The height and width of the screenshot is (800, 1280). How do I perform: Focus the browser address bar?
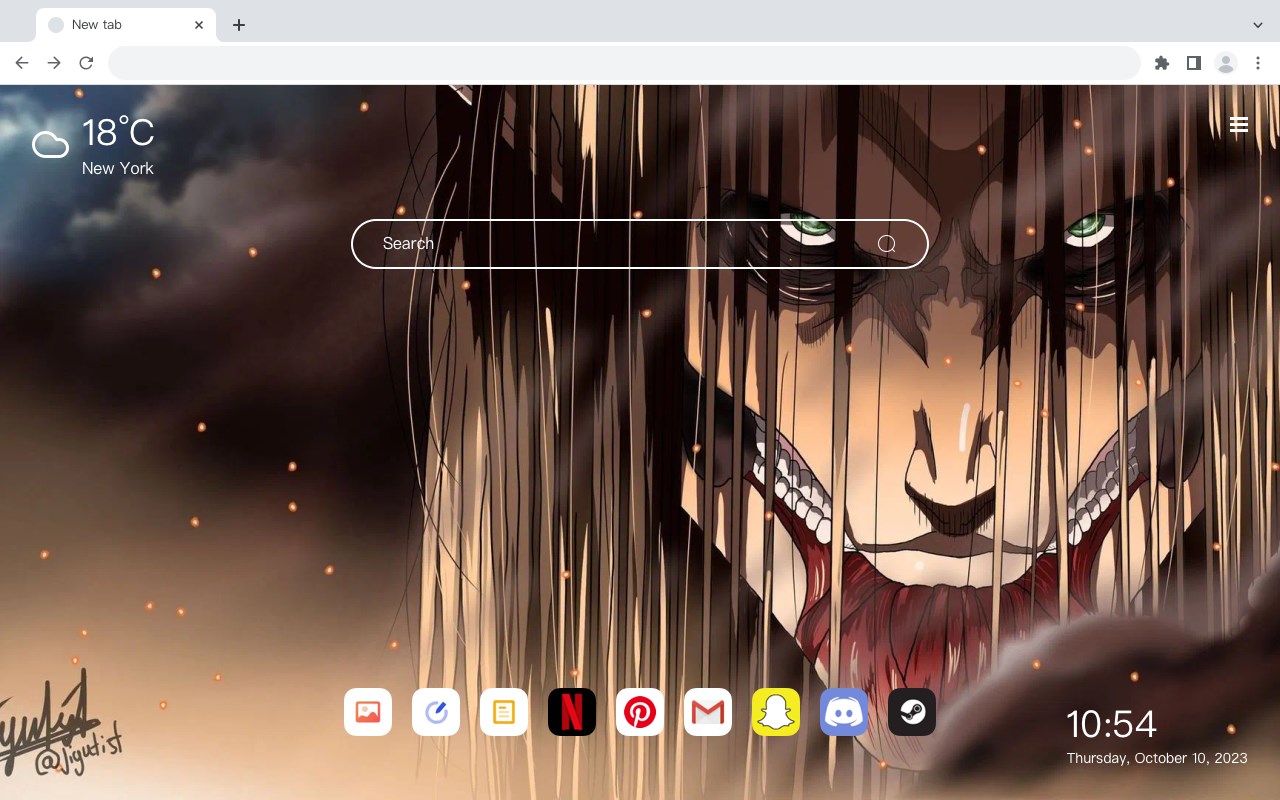[624, 63]
